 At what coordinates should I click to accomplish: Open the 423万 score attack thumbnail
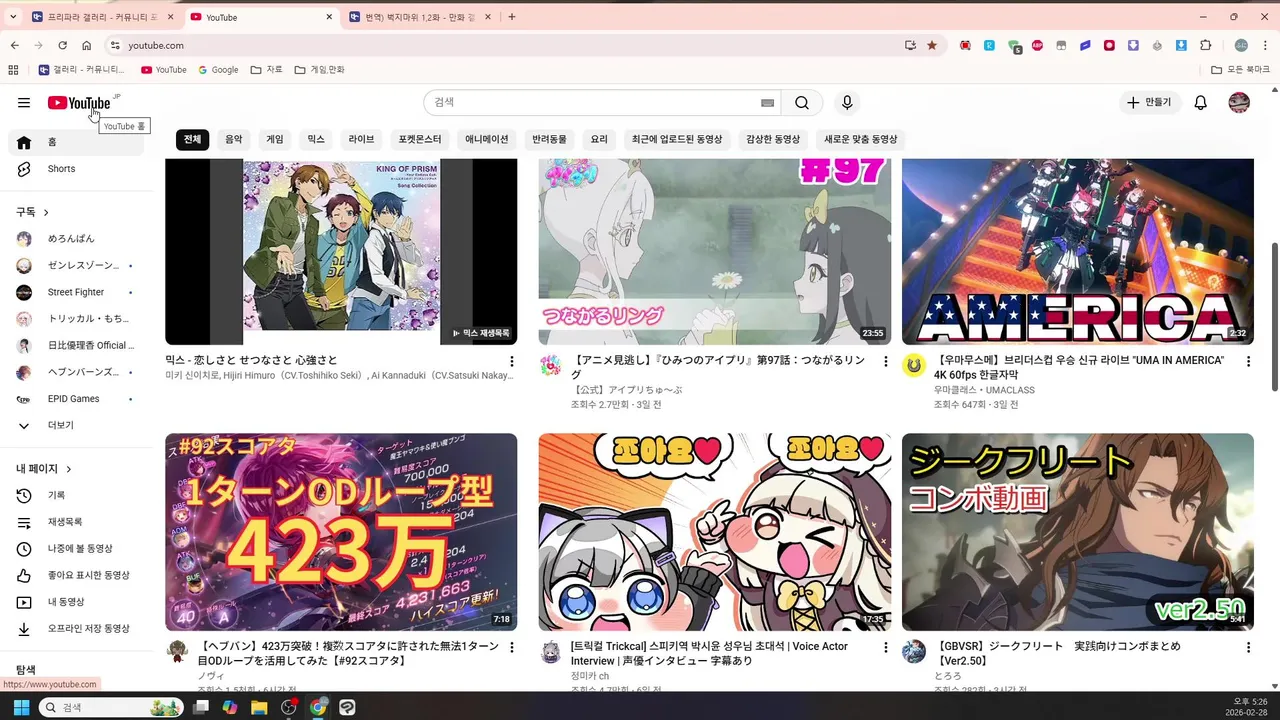[x=341, y=532]
